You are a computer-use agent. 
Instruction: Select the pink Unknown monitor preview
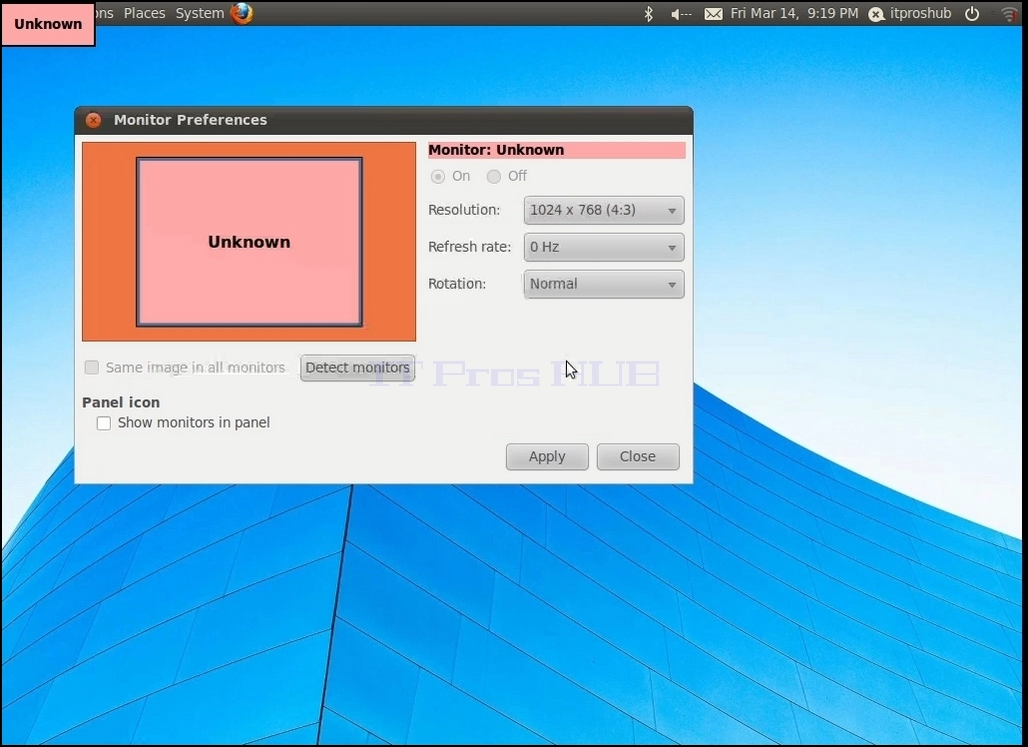click(249, 242)
